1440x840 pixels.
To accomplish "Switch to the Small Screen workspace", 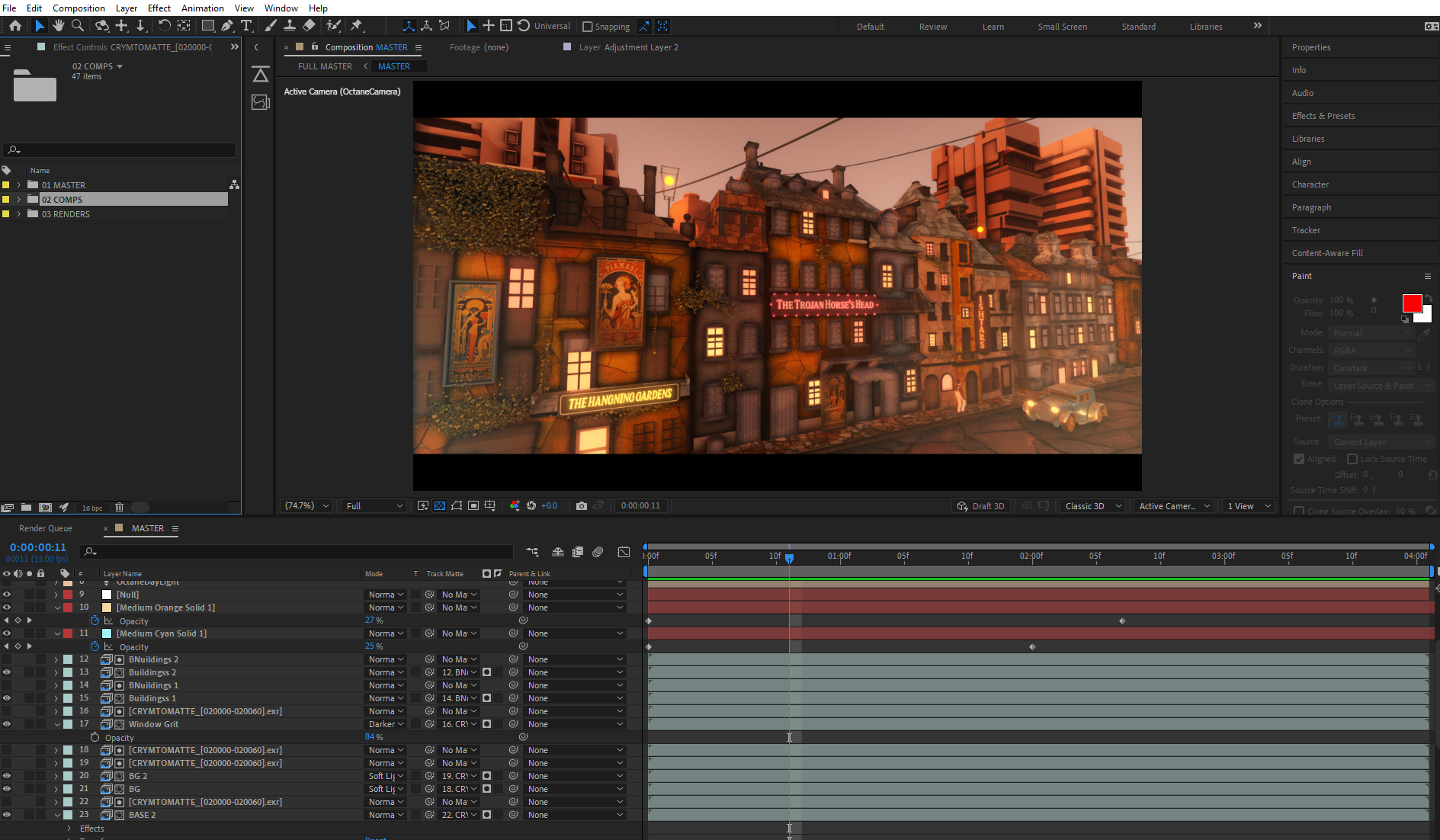I will point(1062,26).
